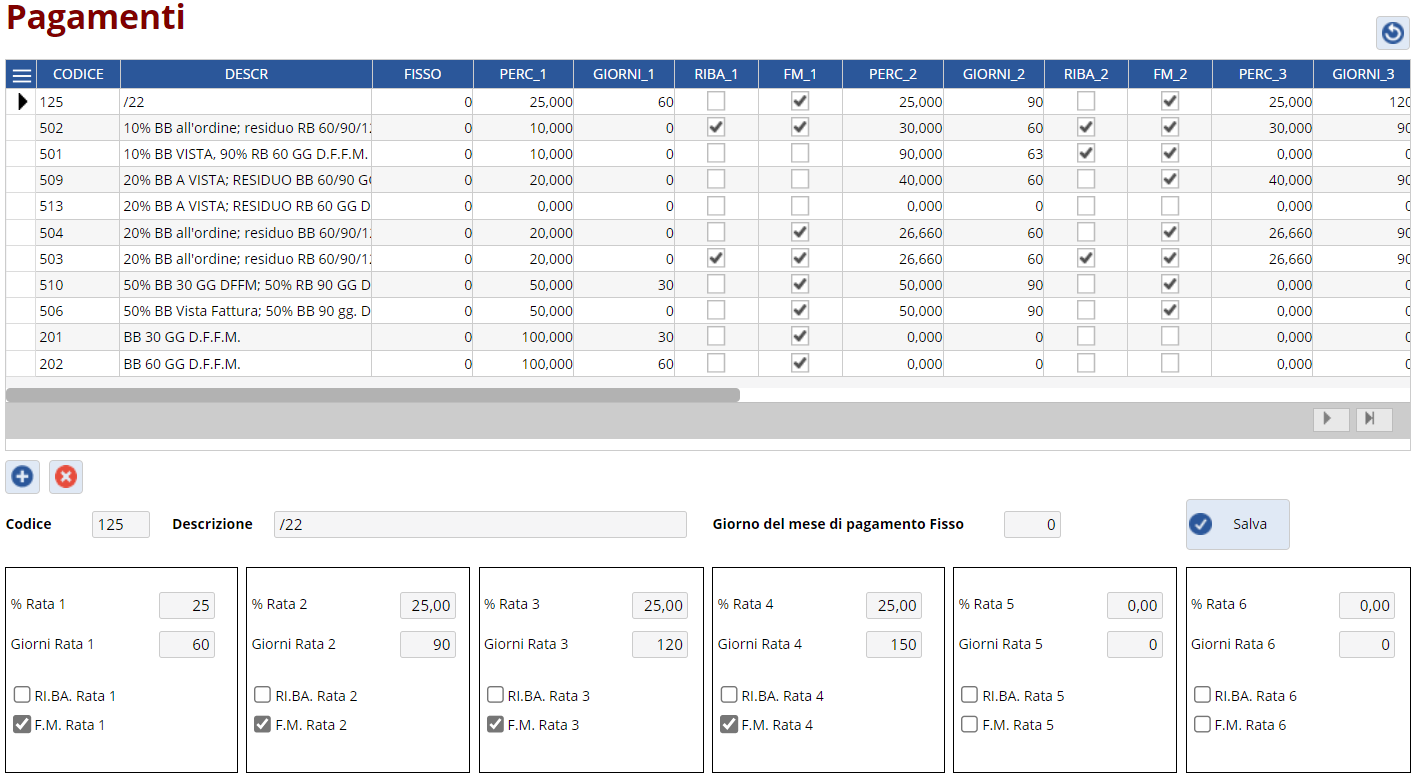Click Giorno del mese di pagamento Fisso field
Image resolution: width=1416 pixels, height=779 pixels.
click(x=1031, y=524)
